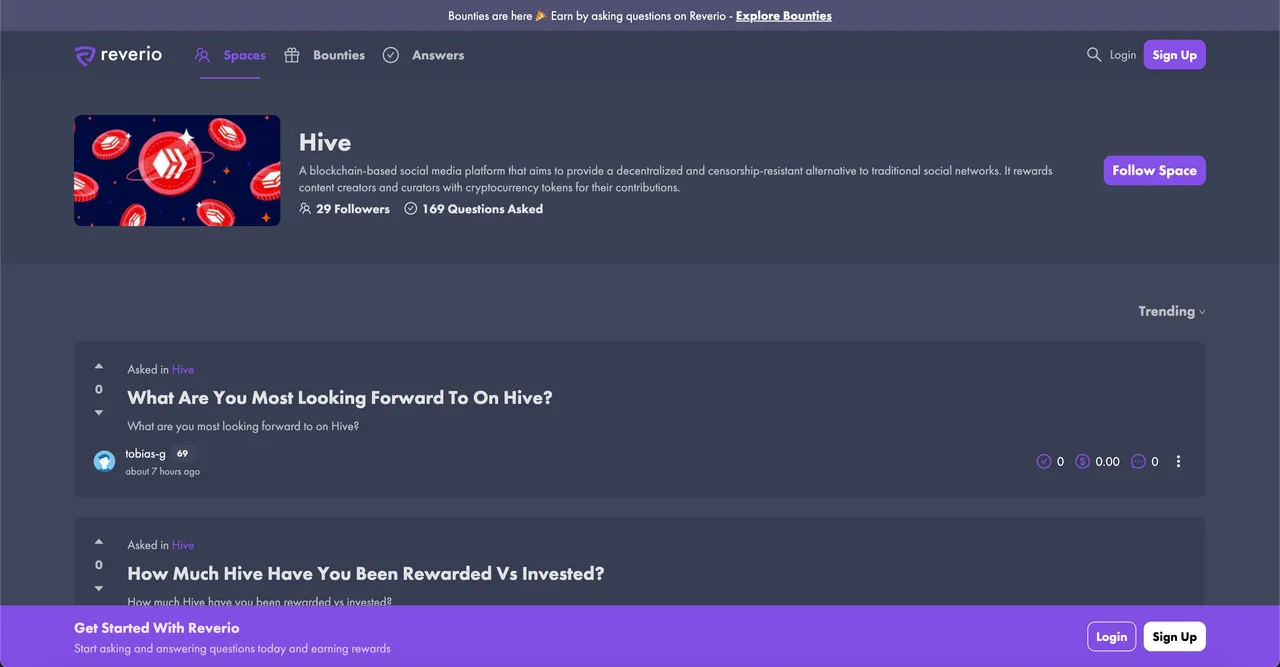This screenshot has height=667, width=1280.
Task: Downvote the 'Rewarded Vs Invested' question
Action: 99,588
